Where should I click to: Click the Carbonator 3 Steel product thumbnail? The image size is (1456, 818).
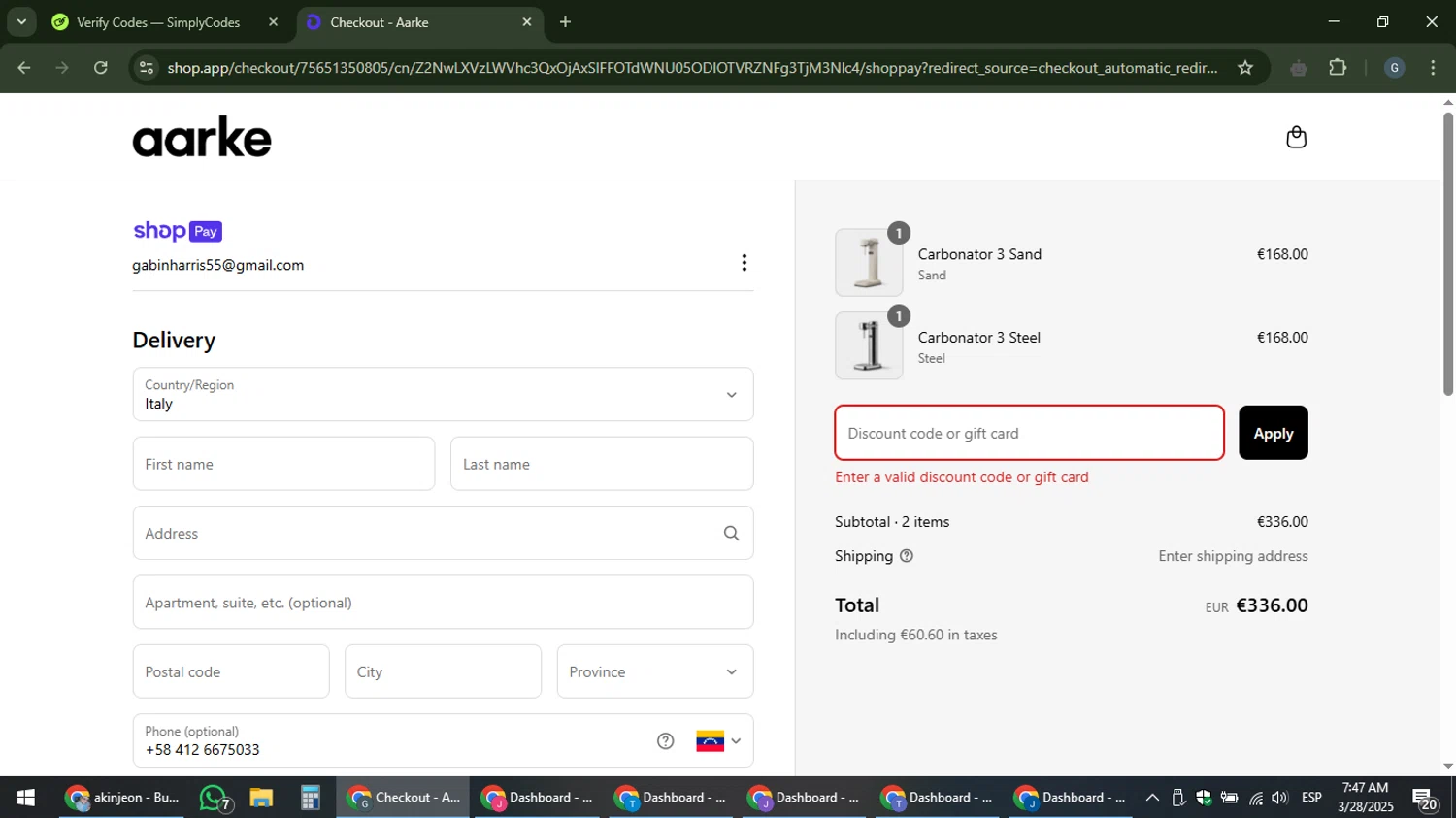click(x=869, y=345)
